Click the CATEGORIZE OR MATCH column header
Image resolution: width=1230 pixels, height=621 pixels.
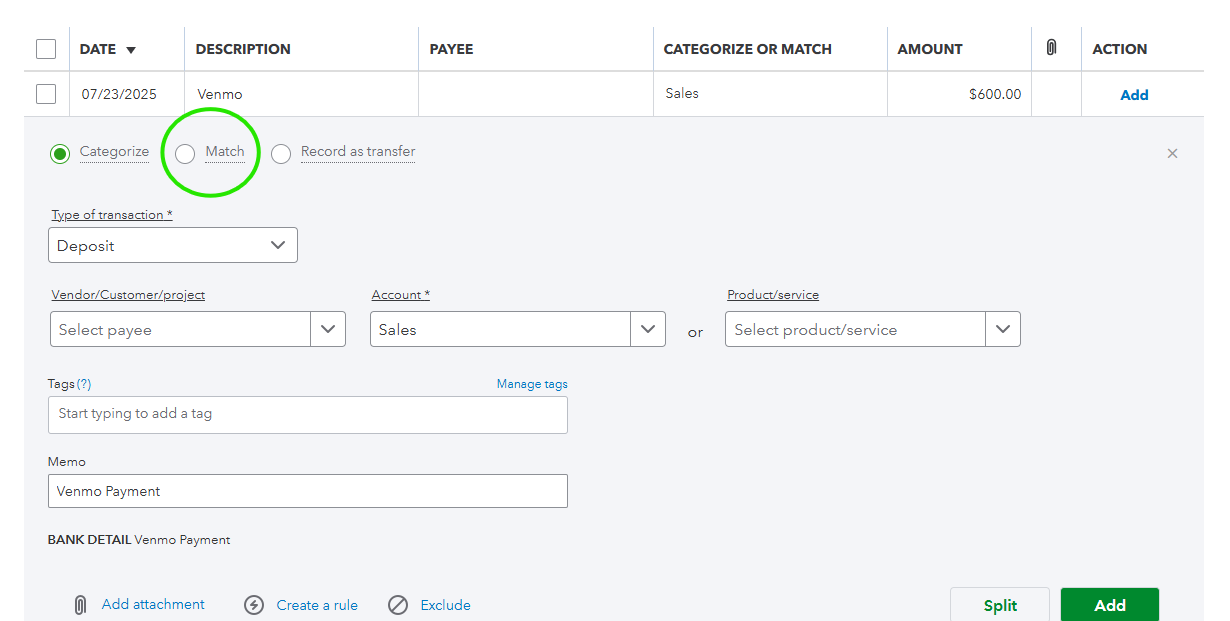[748, 49]
